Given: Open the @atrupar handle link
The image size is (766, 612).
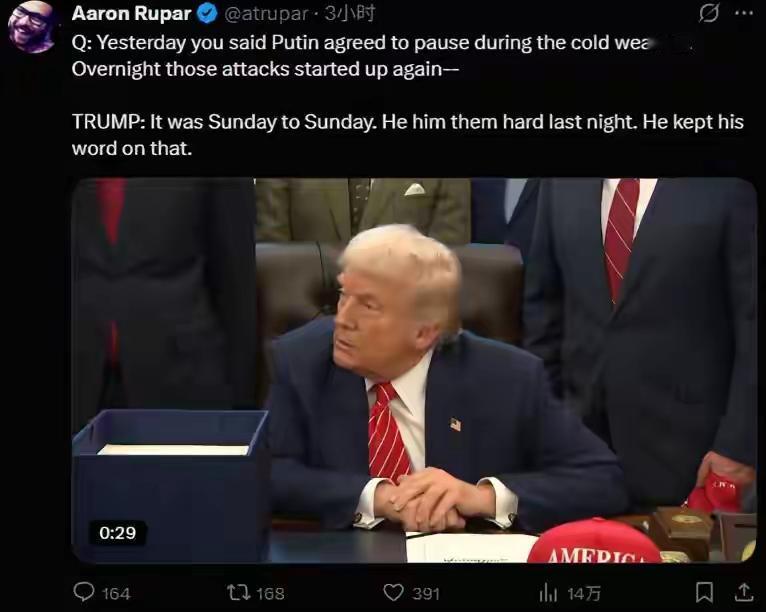Looking at the screenshot, I should 266,14.
